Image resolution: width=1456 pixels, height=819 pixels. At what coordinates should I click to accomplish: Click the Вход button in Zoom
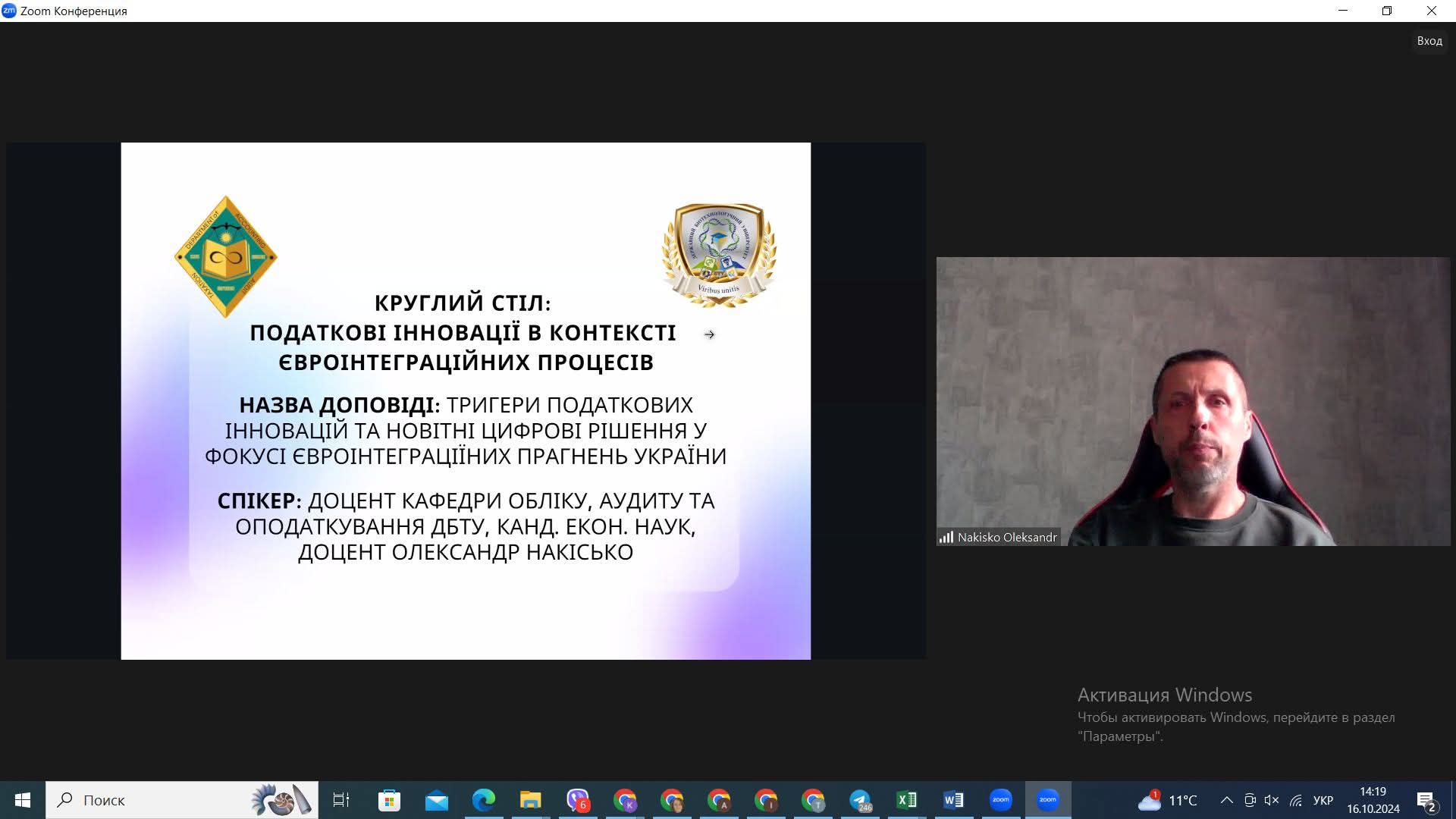[1429, 41]
